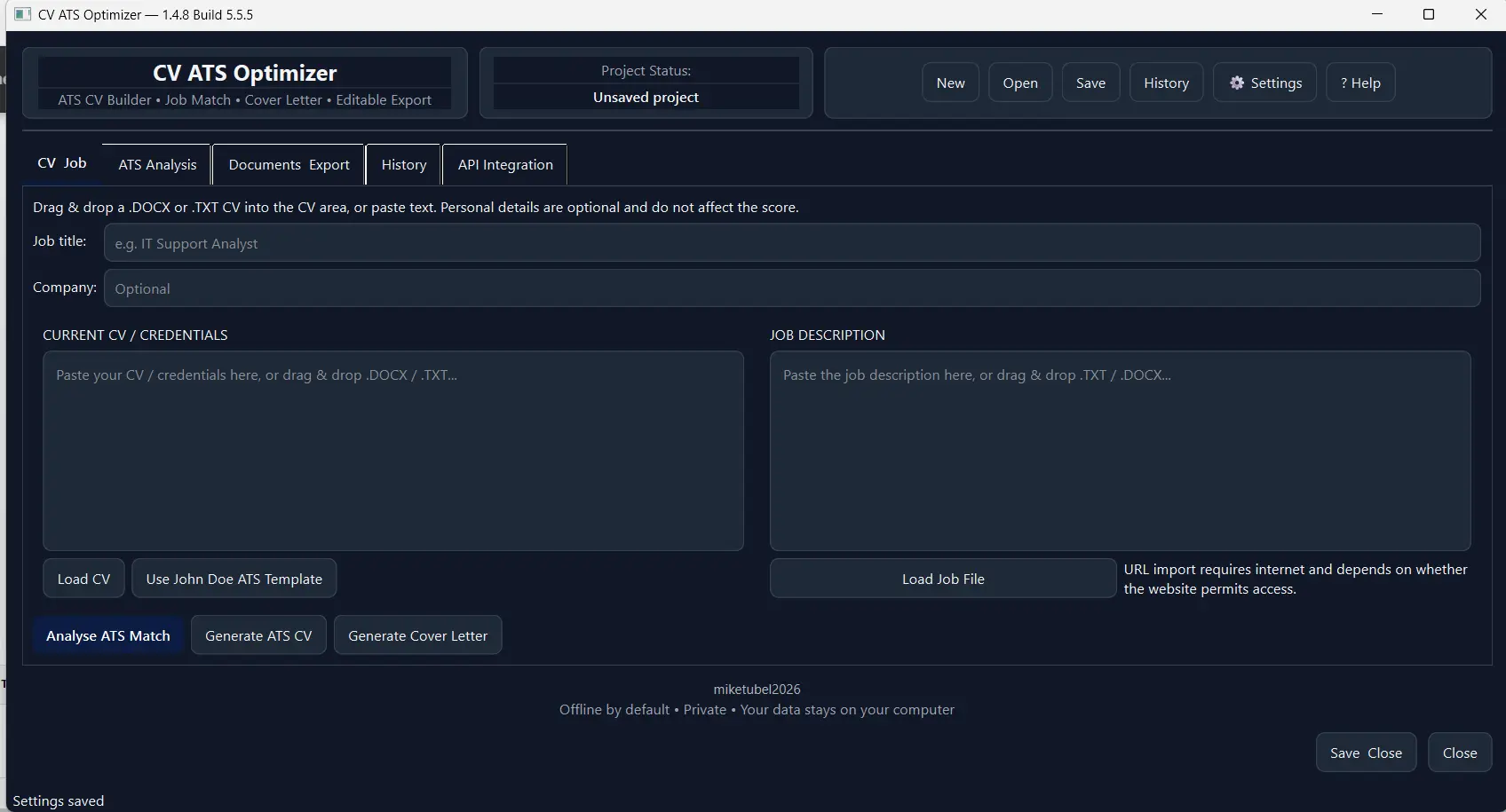Select the History tab

[404, 164]
